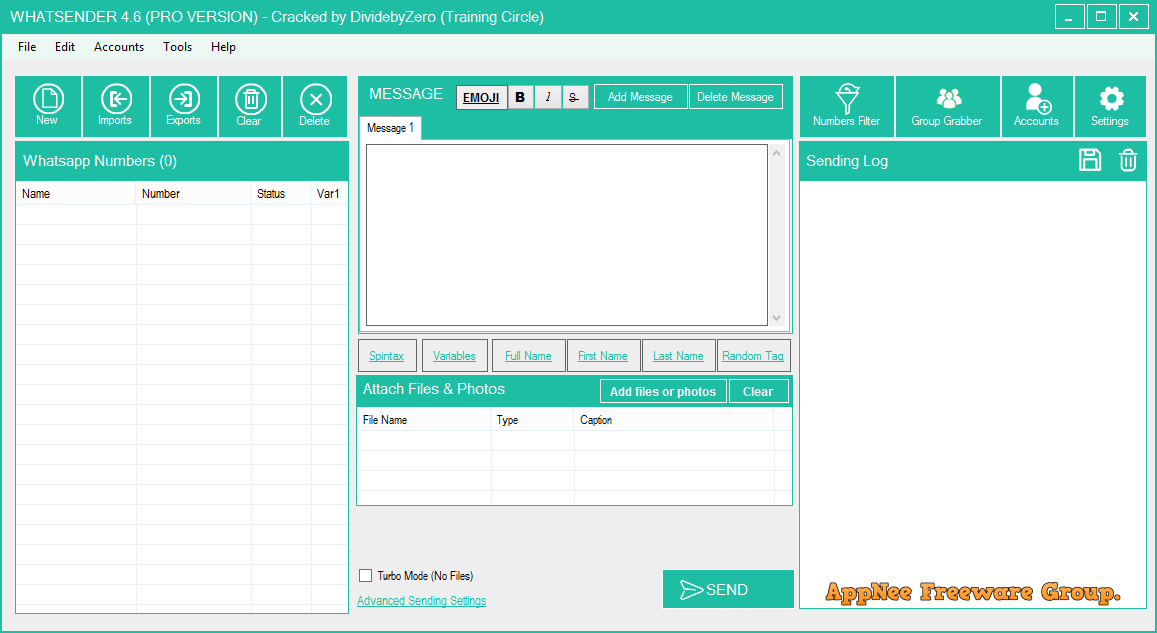Insert Full Name tag
Image resolution: width=1157 pixels, height=633 pixels.
pyautogui.click(x=528, y=356)
